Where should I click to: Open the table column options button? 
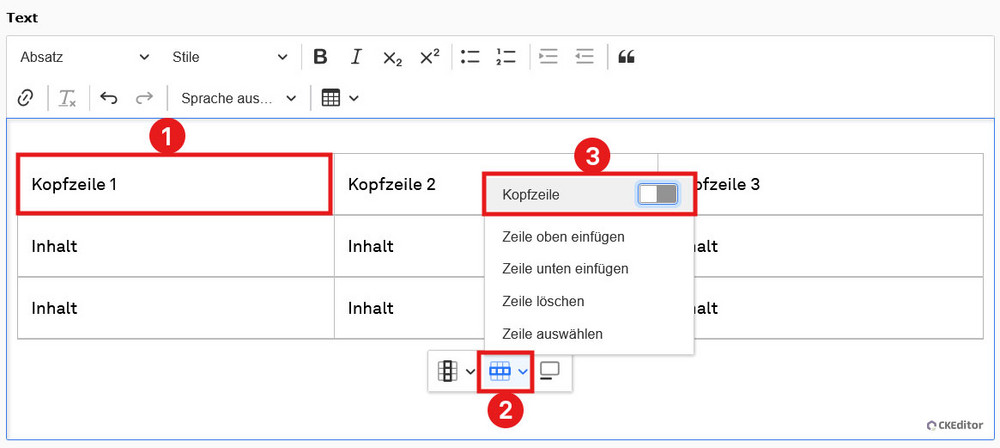[455, 371]
